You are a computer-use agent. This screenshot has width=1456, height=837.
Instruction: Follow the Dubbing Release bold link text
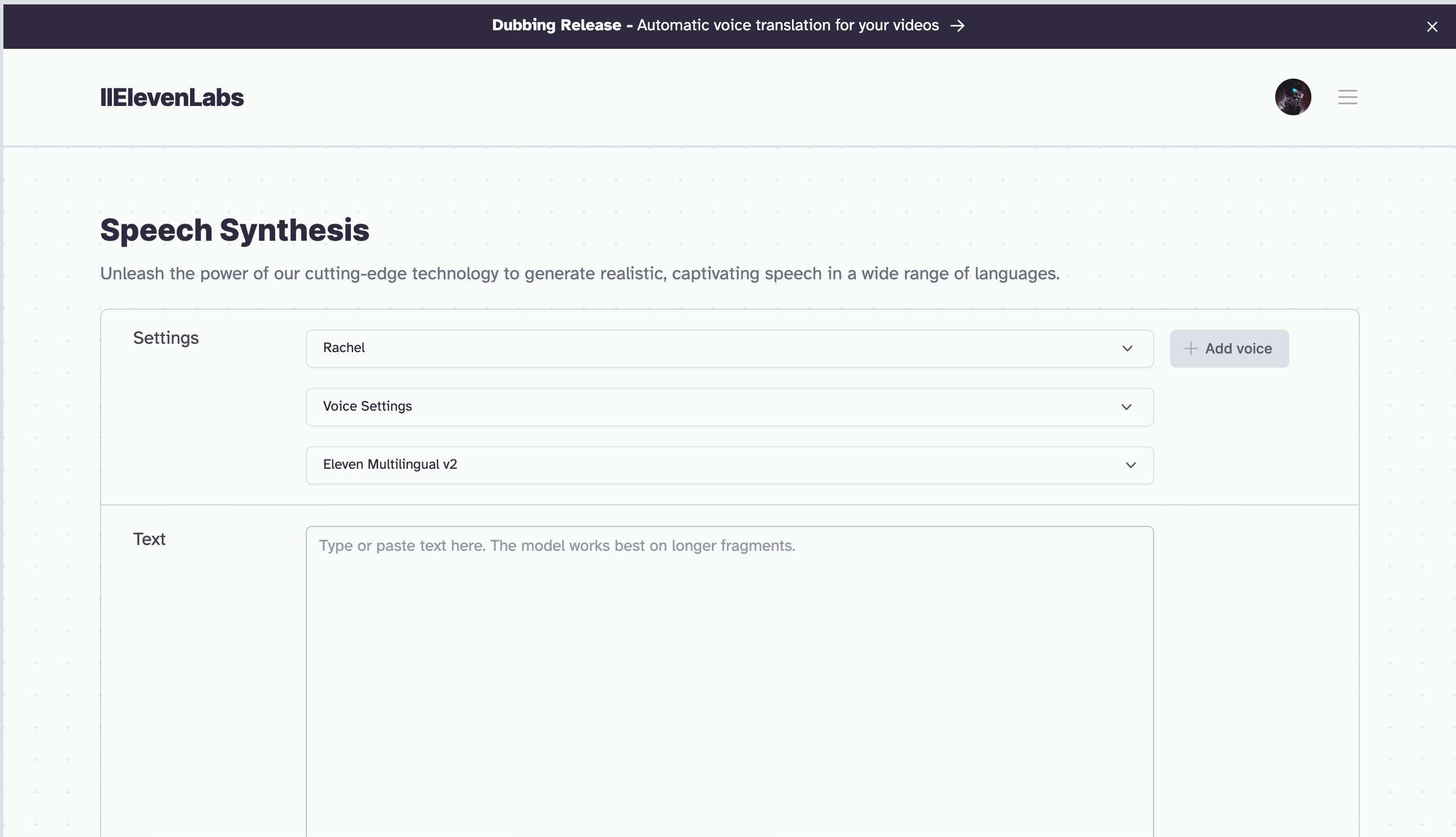(556, 25)
